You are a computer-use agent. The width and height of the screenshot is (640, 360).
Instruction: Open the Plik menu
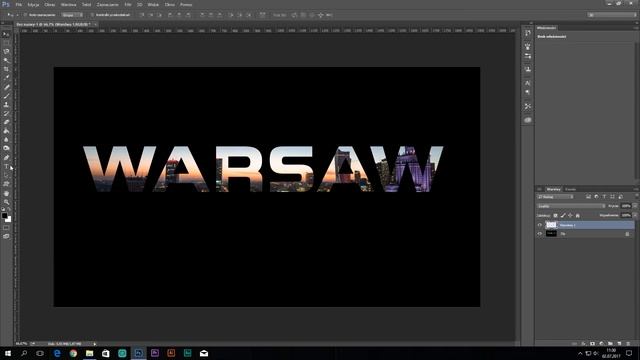click(x=19, y=5)
